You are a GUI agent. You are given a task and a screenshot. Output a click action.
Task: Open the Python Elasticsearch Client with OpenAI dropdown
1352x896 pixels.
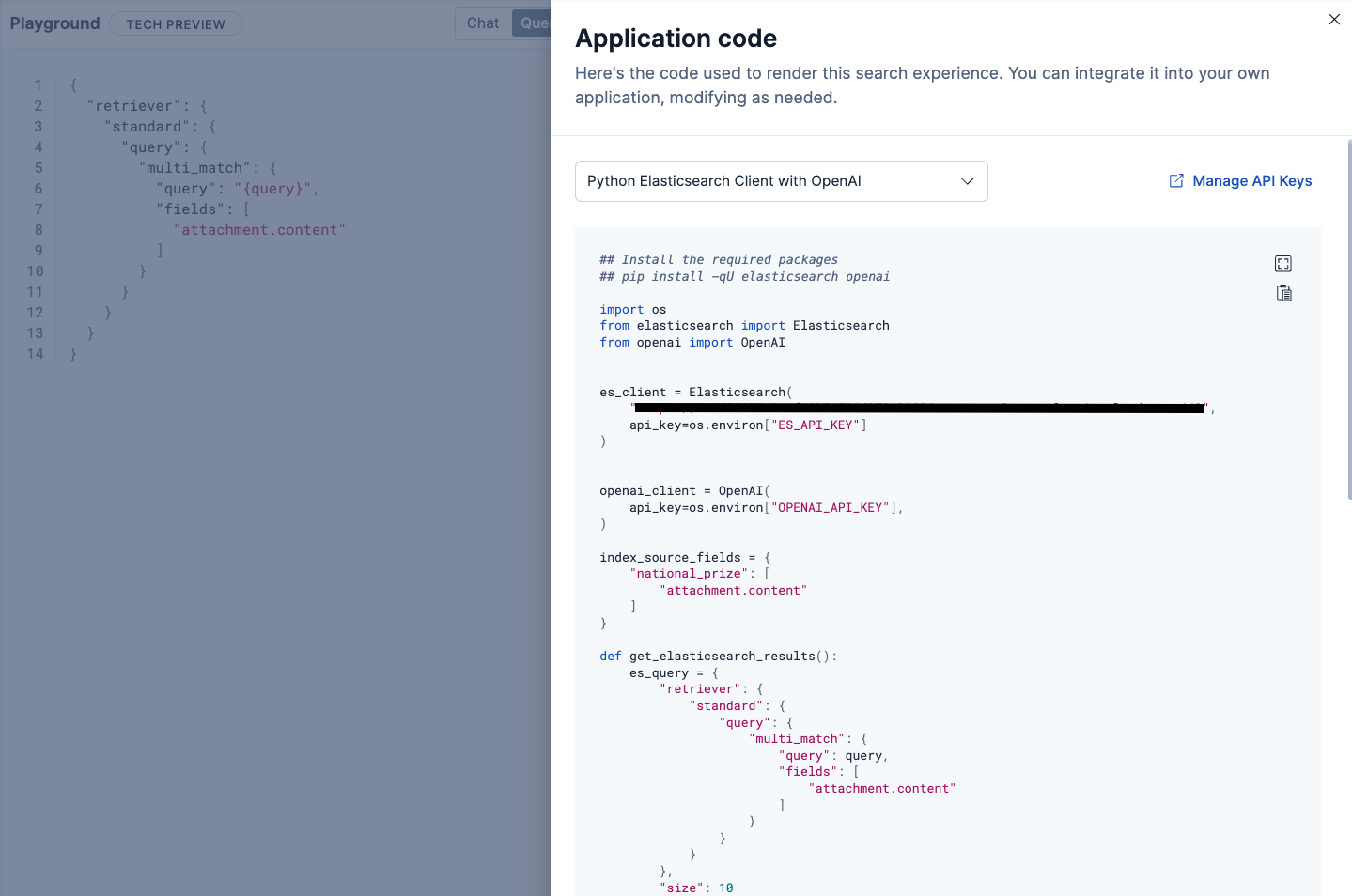coord(781,181)
